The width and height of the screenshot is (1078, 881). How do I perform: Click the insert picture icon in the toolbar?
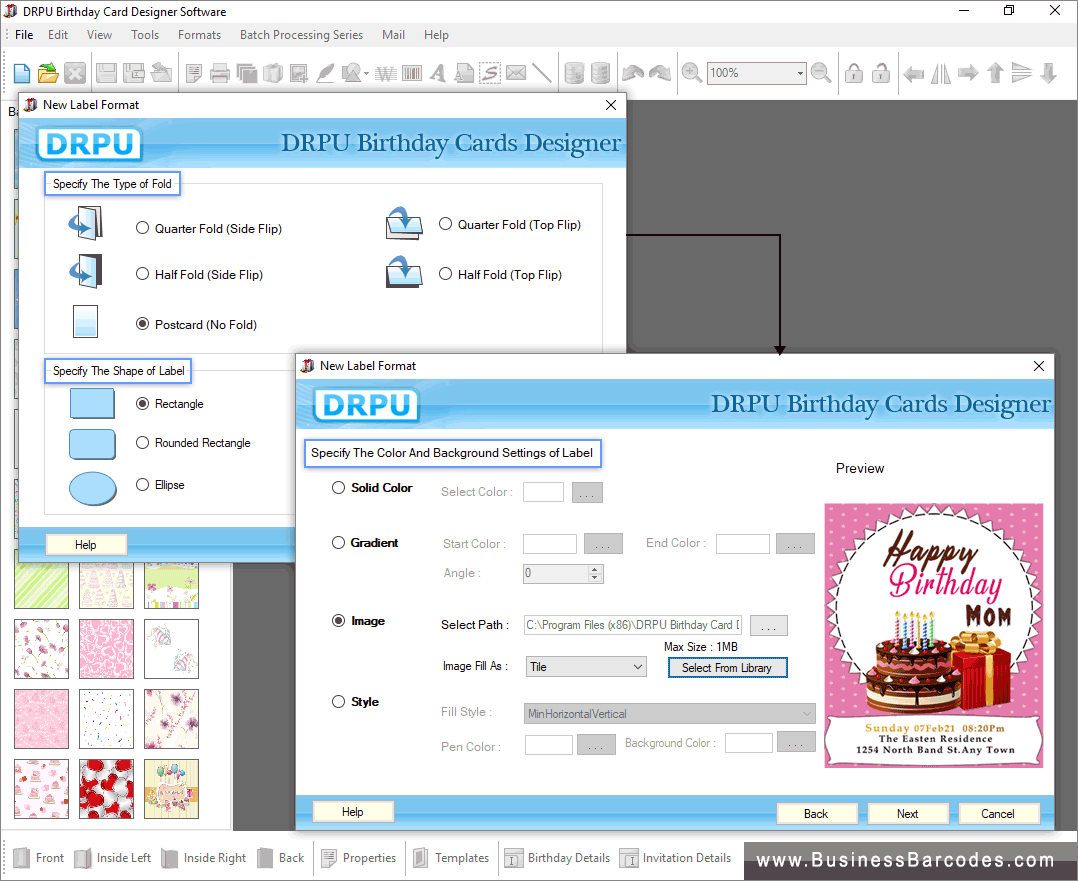tap(298, 73)
